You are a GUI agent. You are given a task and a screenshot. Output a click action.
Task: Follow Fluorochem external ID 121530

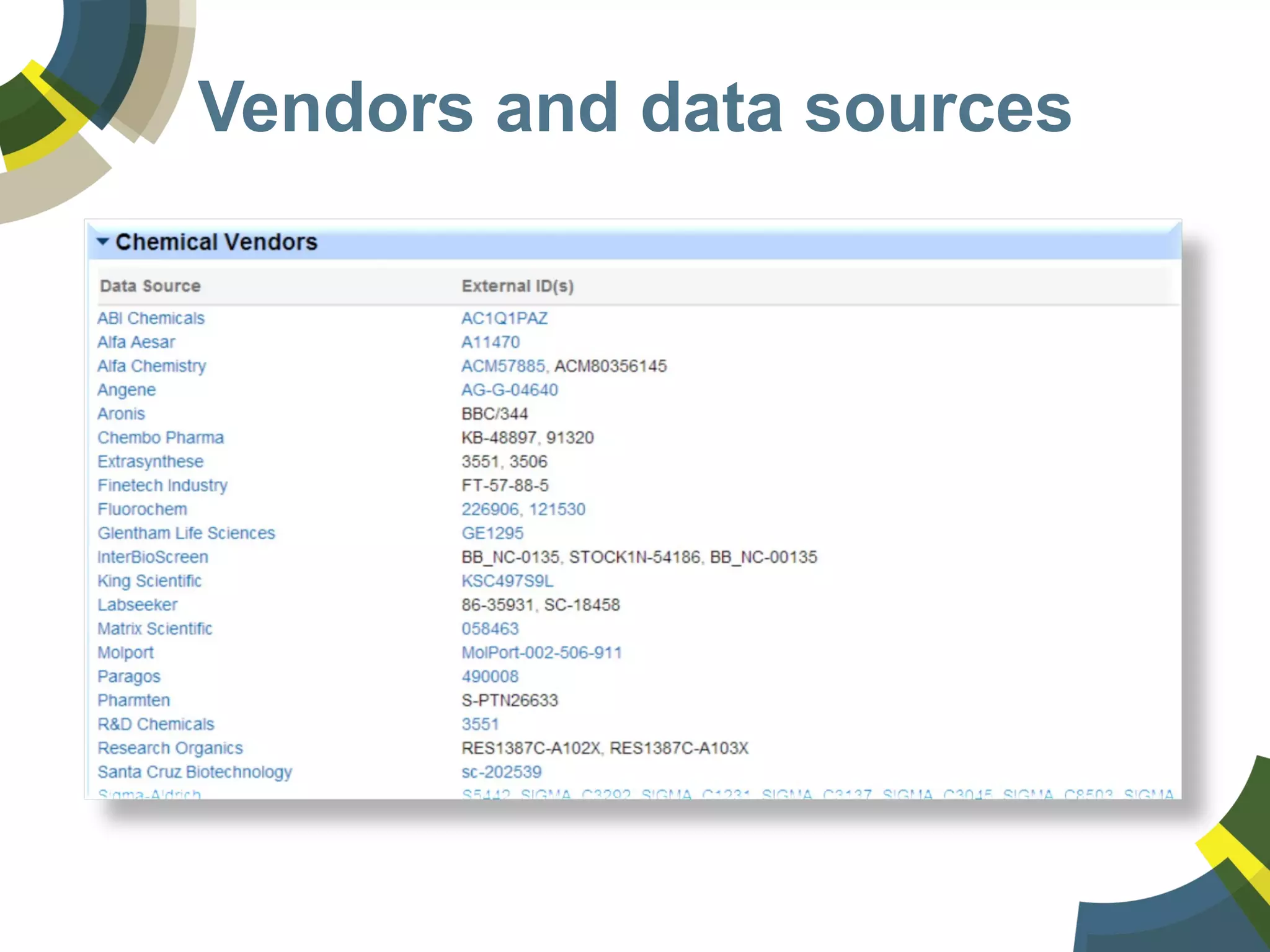(x=557, y=509)
